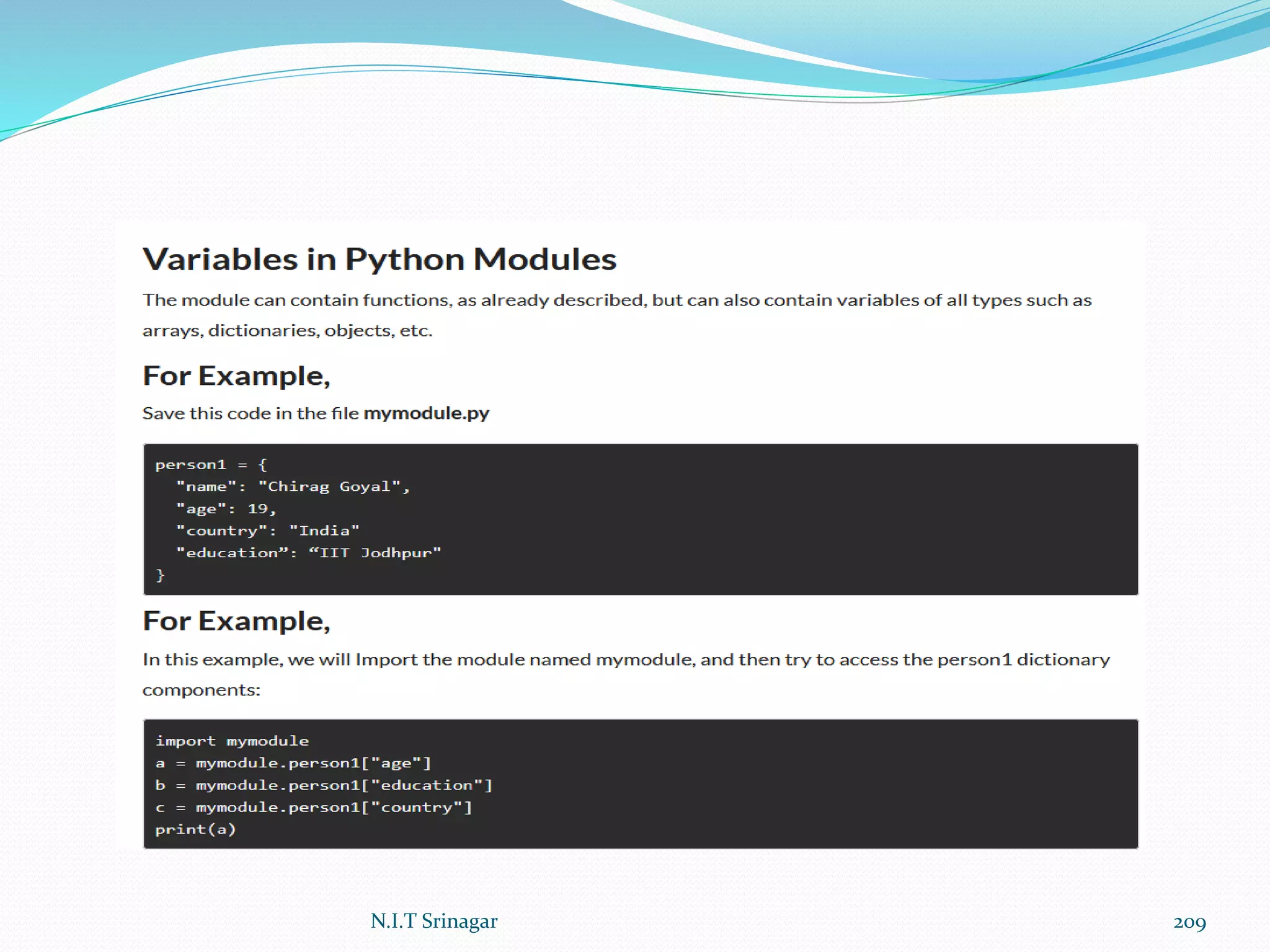Click the 'b = mymodule.person1["education"]' line
The image size is (1270, 952).
click(324, 785)
